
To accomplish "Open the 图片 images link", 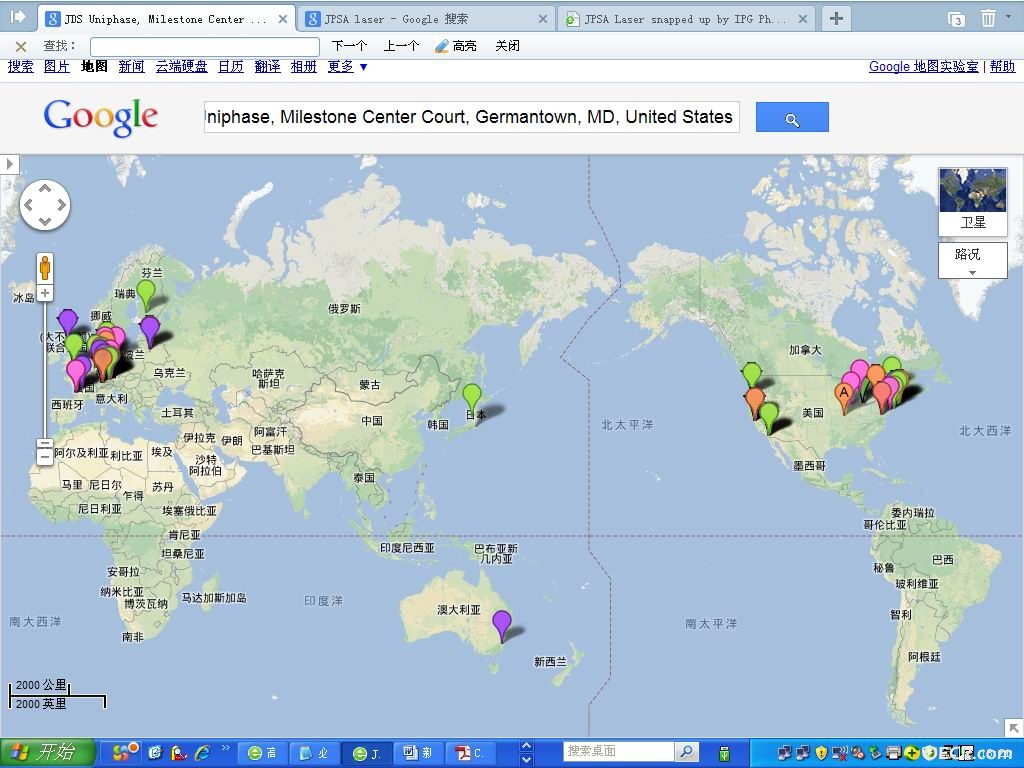I will (x=57, y=67).
